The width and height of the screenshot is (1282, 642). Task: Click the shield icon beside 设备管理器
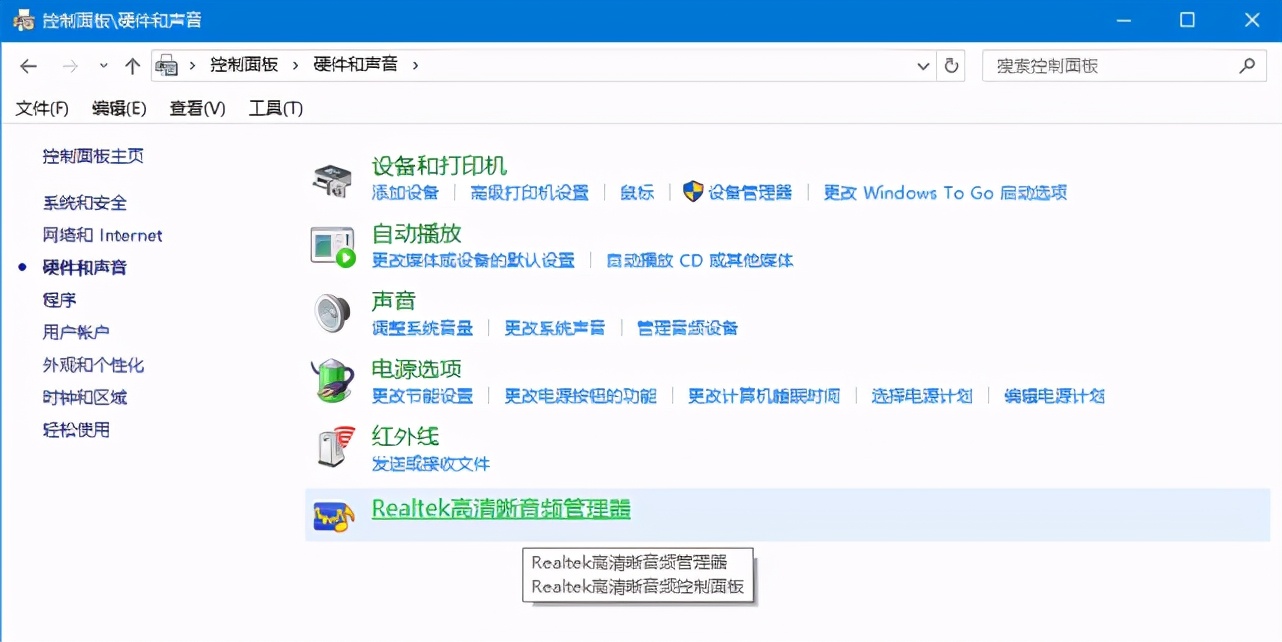point(693,192)
